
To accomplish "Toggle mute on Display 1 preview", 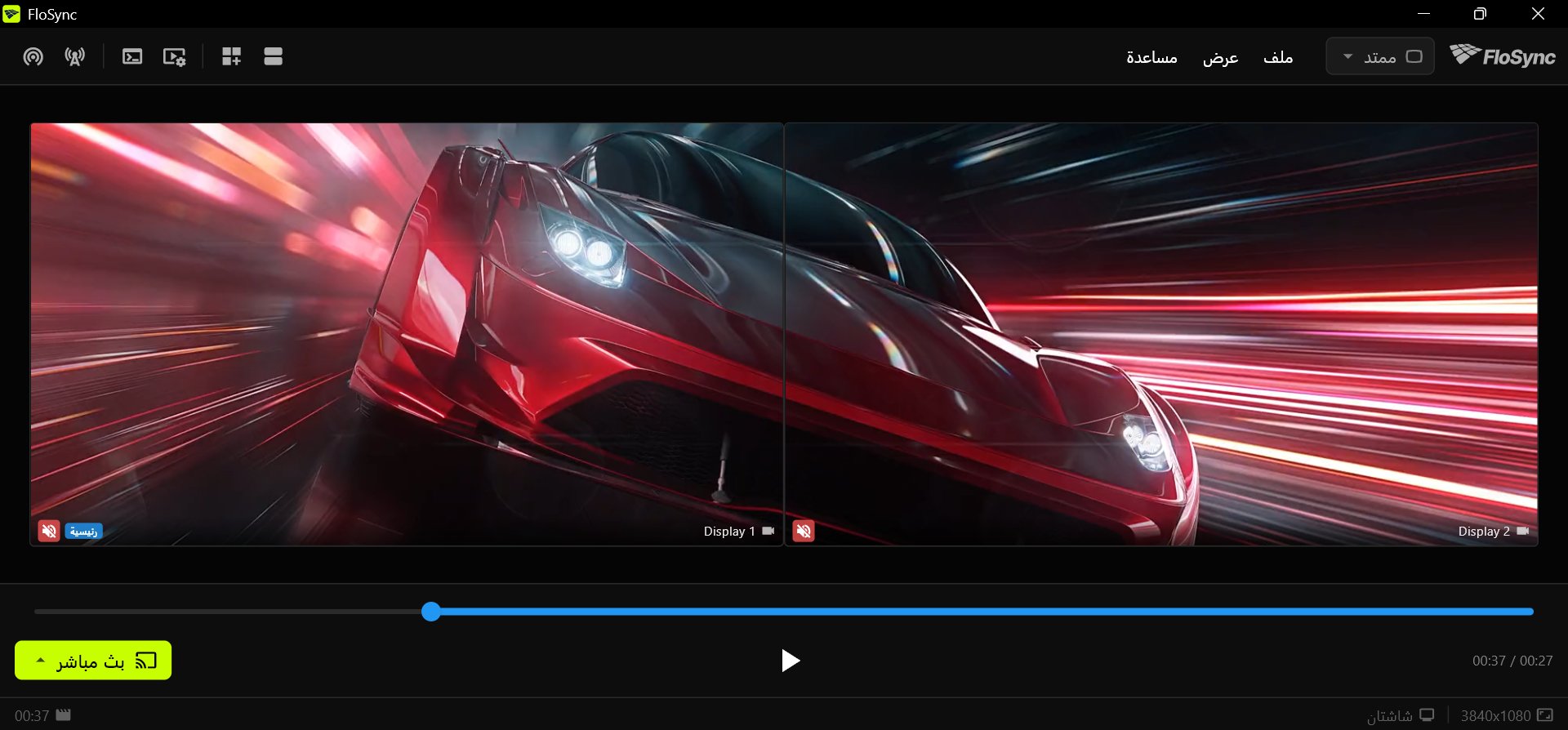I will pos(49,531).
